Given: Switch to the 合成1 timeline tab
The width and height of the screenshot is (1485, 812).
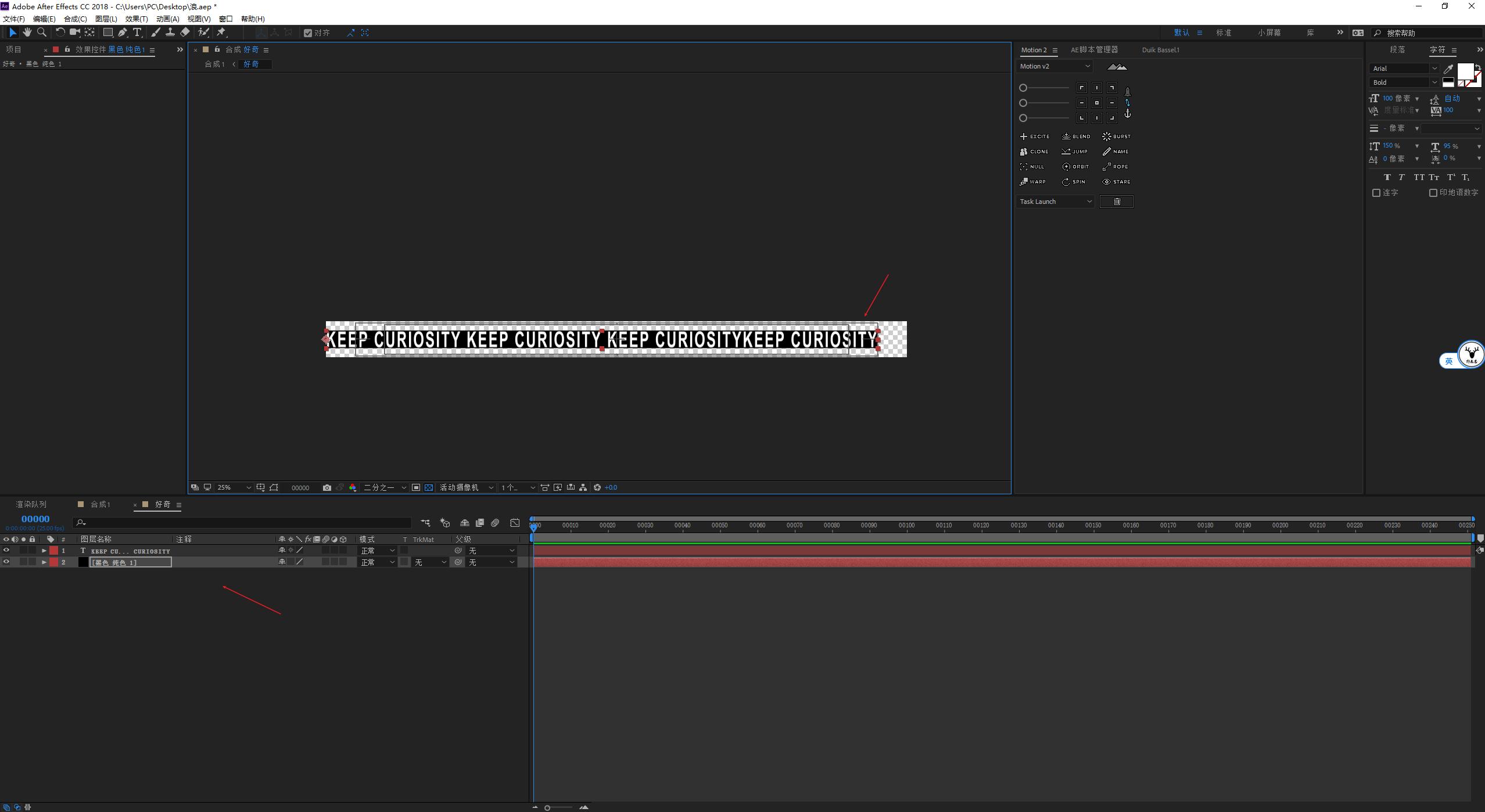Looking at the screenshot, I should pos(100,504).
